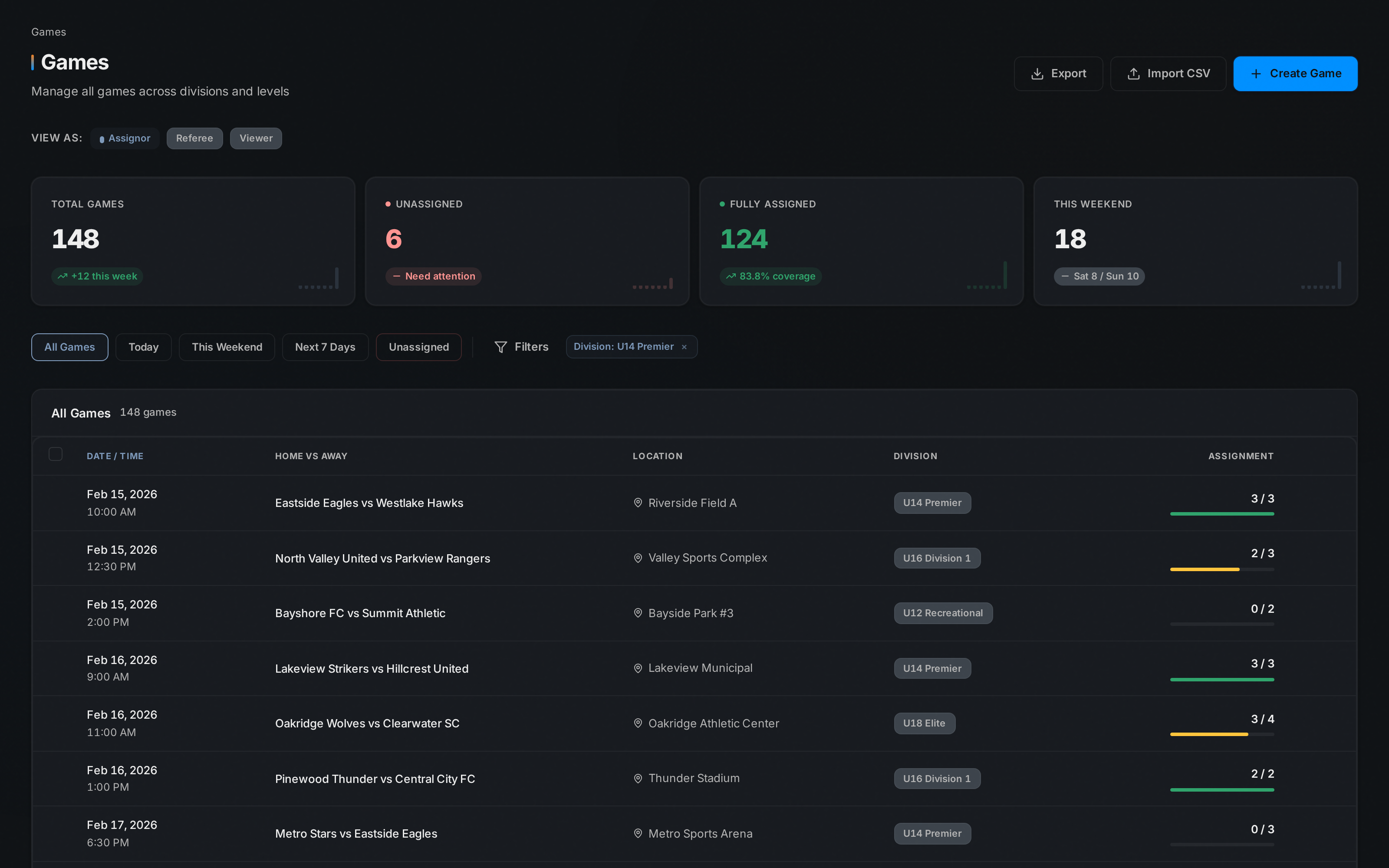Click the Export button

1058,73
